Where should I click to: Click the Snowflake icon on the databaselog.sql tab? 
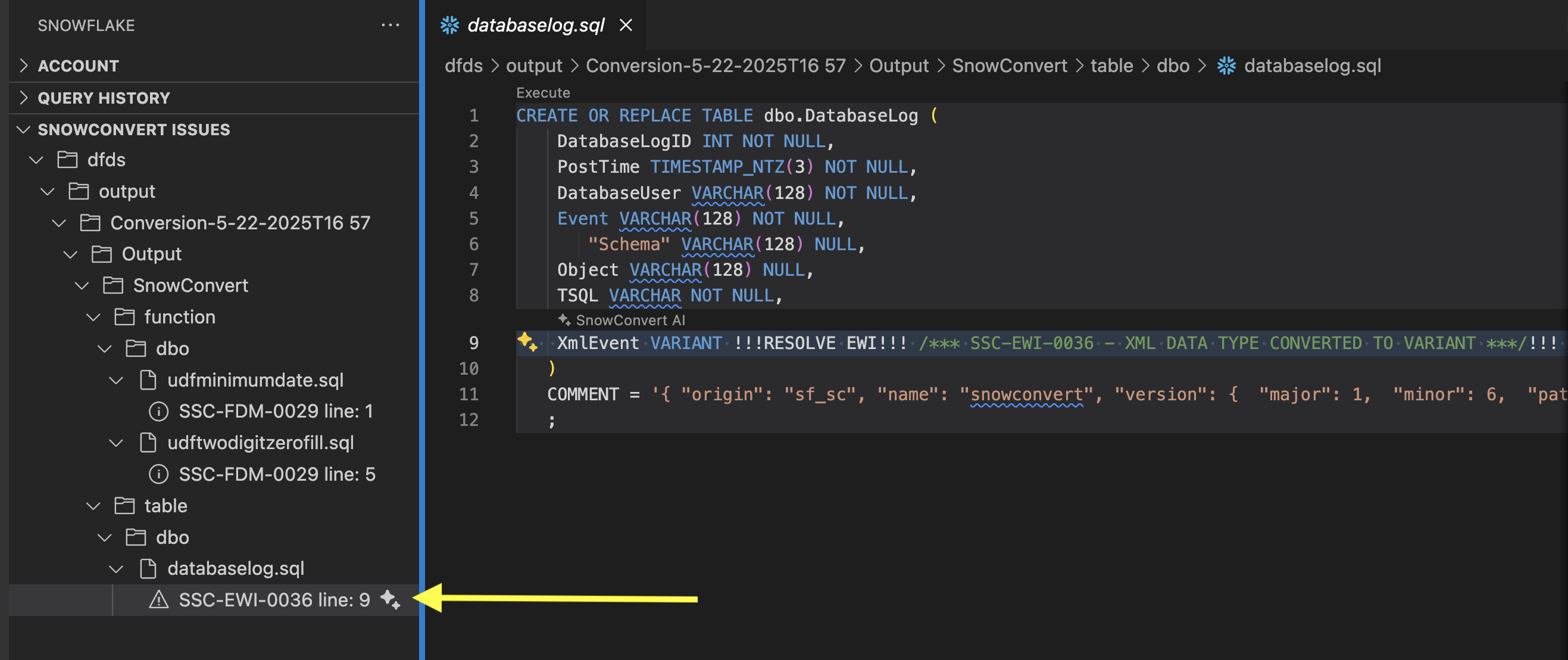pyautogui.click(x=450, y=25)
